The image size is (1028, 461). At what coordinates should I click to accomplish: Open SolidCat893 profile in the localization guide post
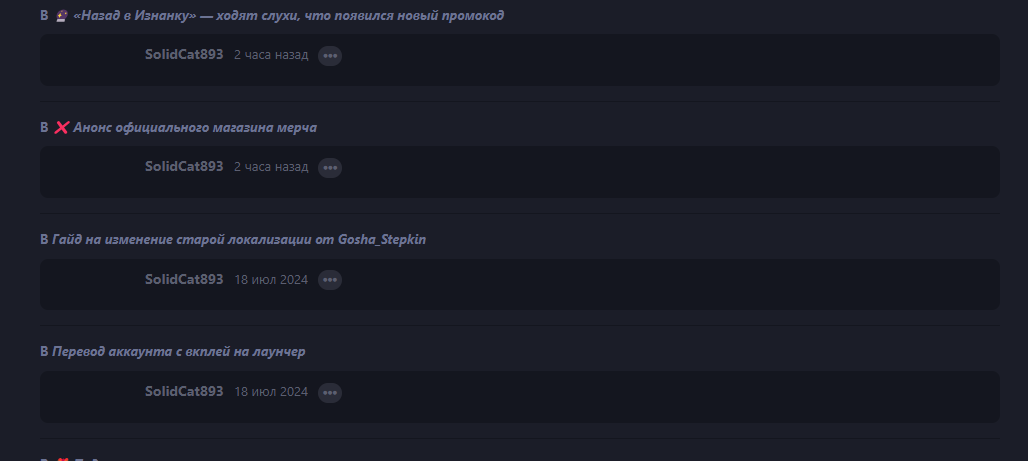[x=184, y=279]
